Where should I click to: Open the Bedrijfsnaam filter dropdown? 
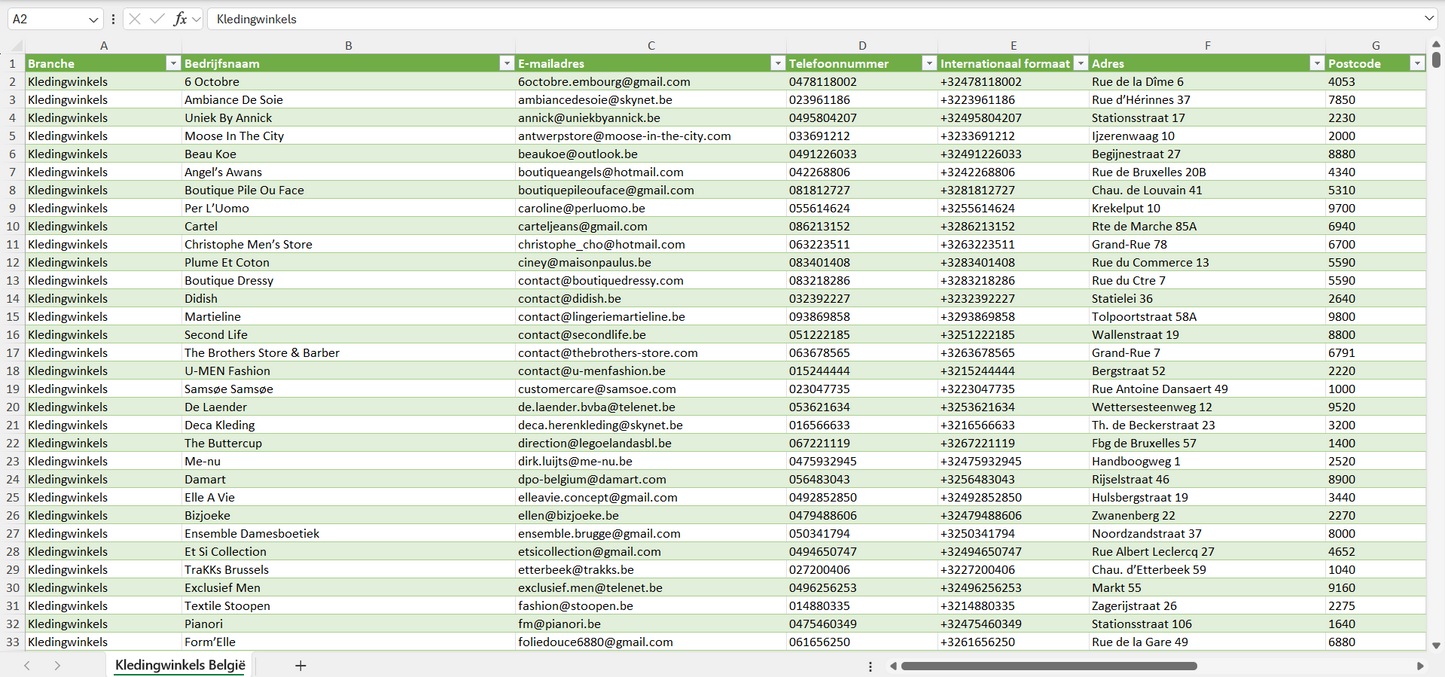click(x=506, y=64)
